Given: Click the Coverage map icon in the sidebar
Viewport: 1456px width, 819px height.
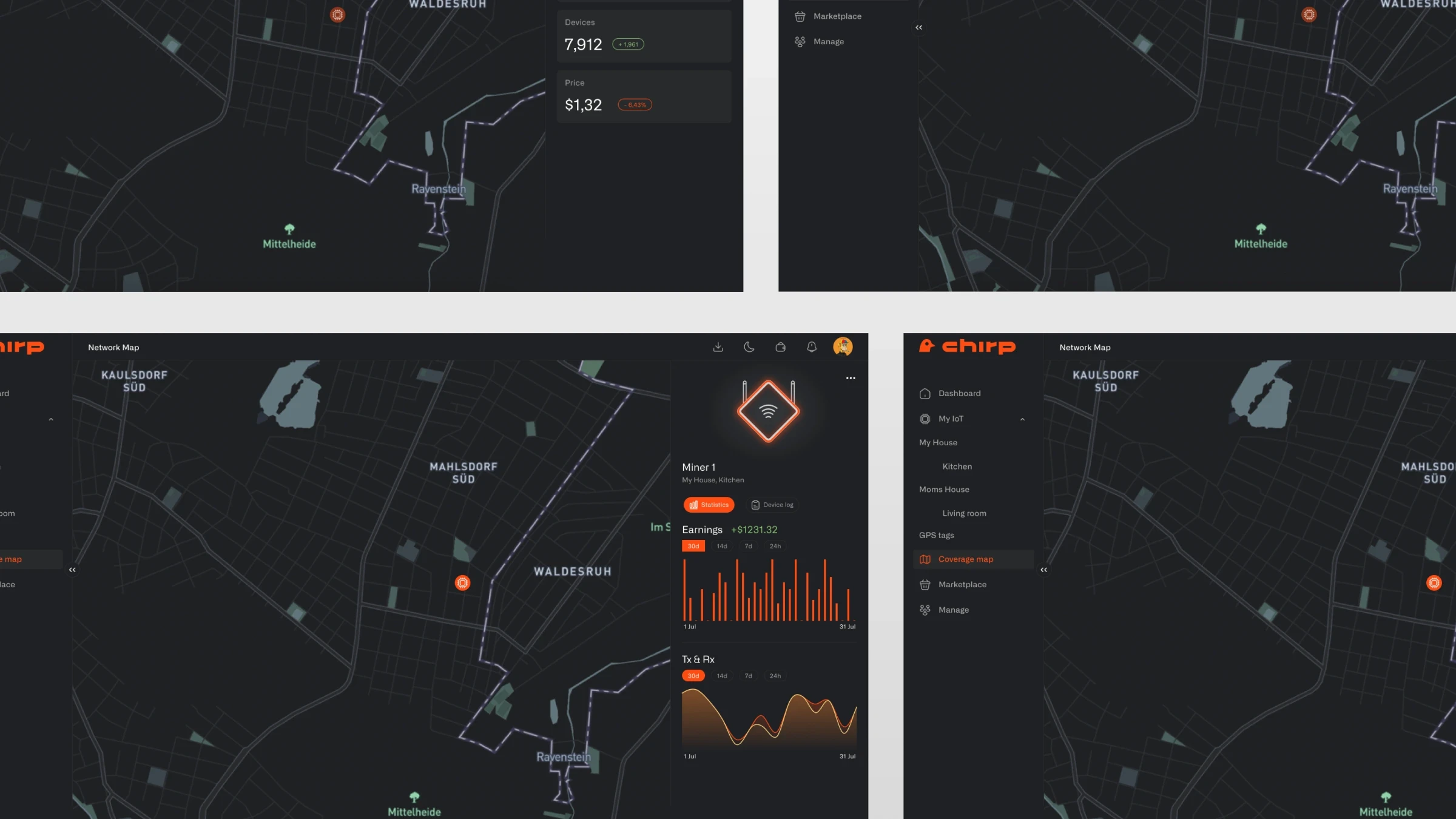Looking at the screenshot, I should [x=925, y=559].
